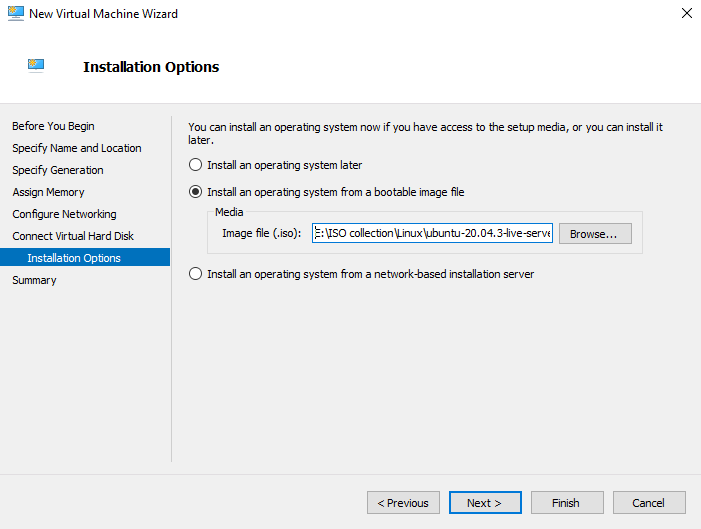
Task: Click the Installation Options header icon
Action: point(37,67)
